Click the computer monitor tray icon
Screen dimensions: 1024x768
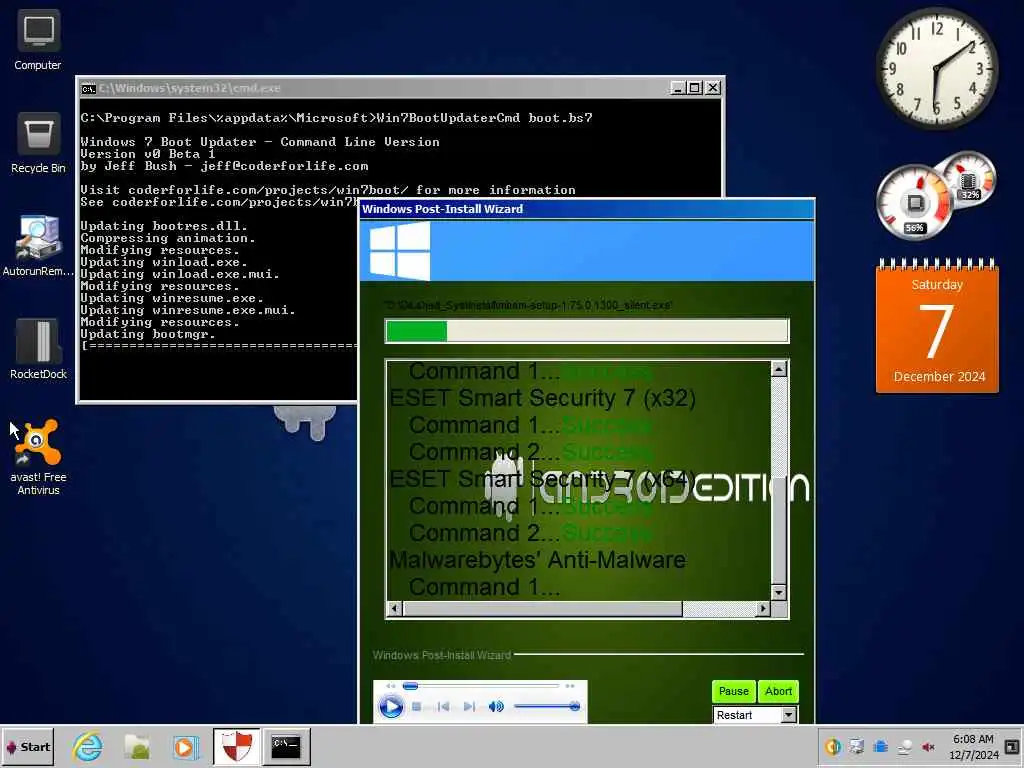(x=856, y=746)
